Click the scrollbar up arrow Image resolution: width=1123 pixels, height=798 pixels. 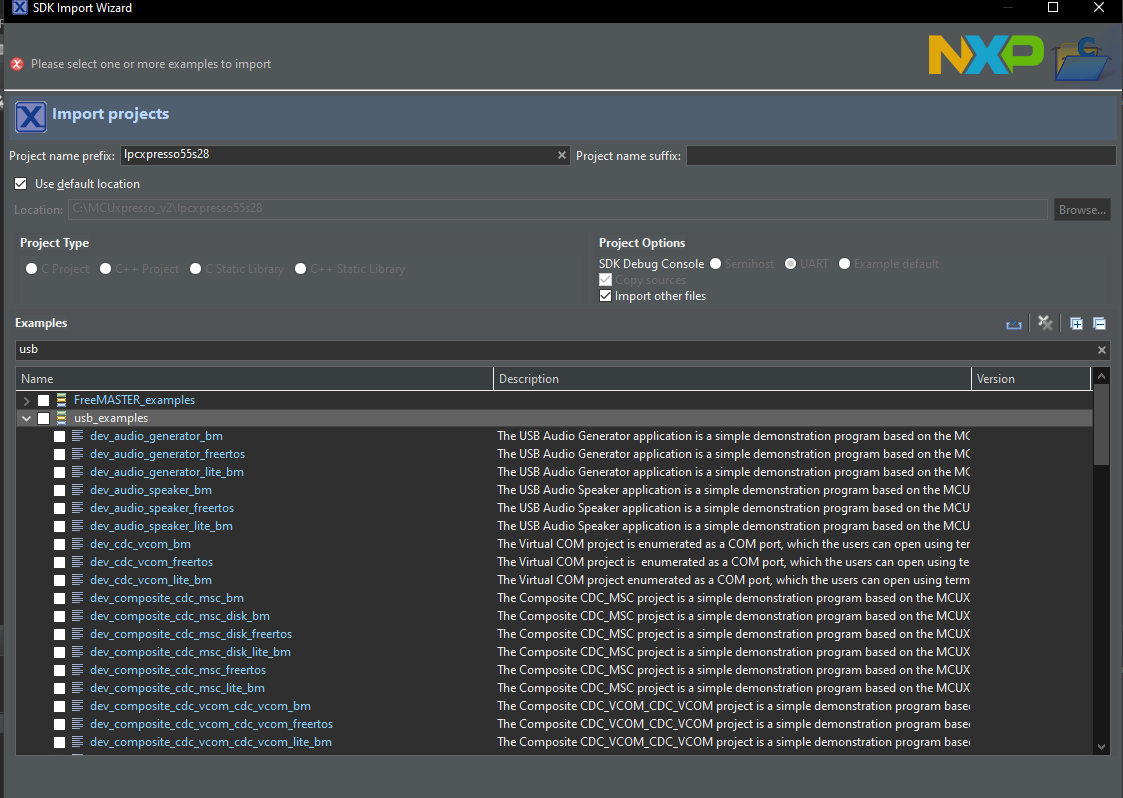[x=1101, y=376]
